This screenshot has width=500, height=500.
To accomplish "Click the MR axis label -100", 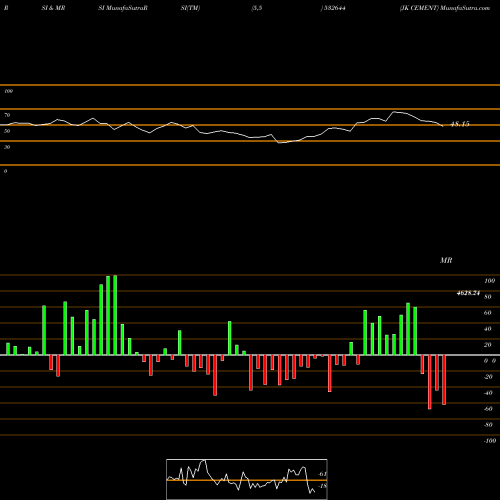I will 489,441.
